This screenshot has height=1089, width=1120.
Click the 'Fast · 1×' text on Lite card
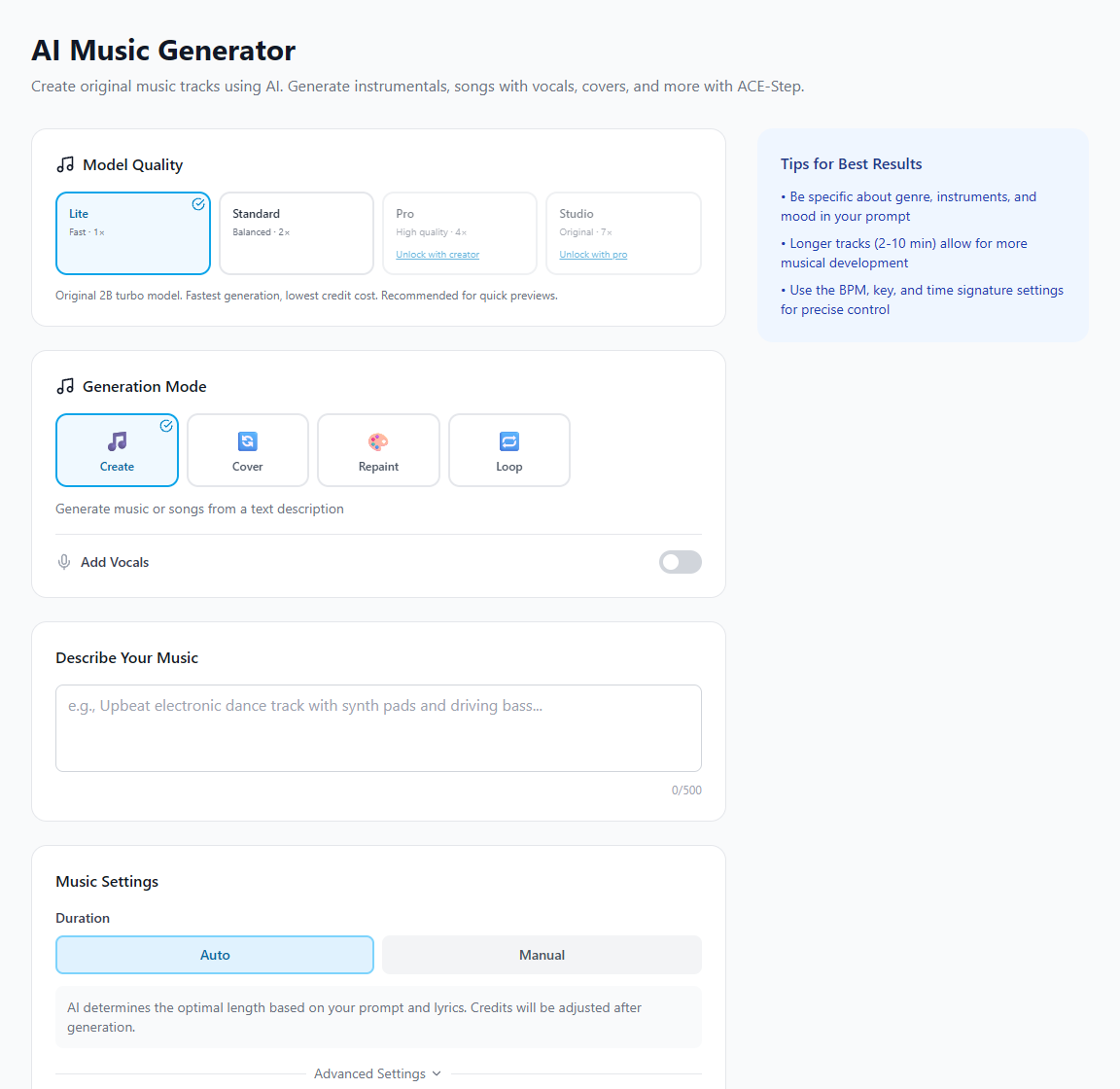[x=87, y=232]
